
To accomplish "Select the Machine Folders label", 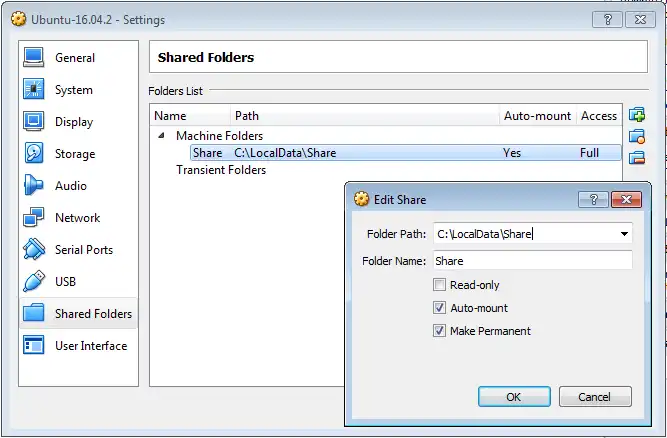I will [219, 136].
